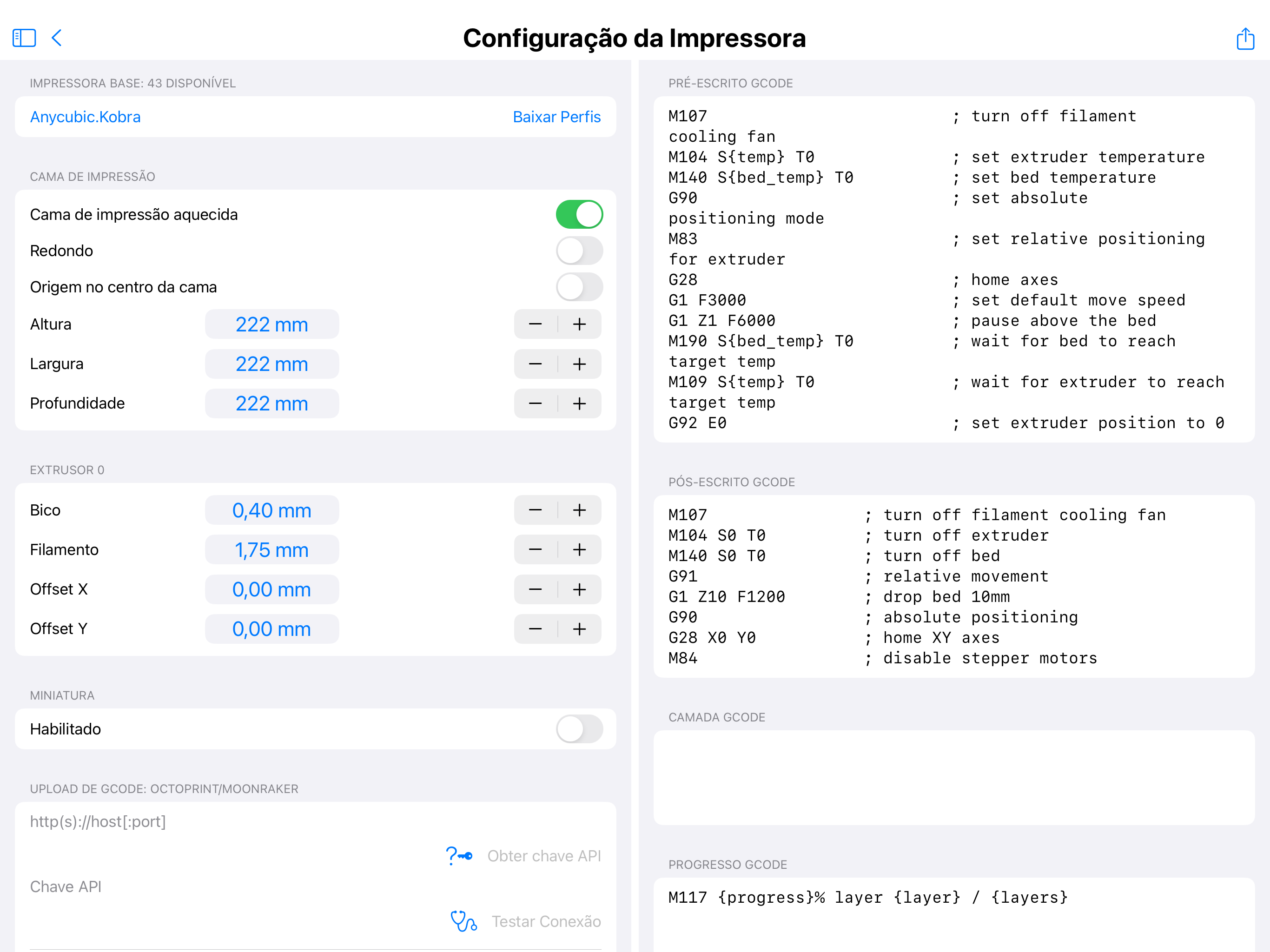
Task: Edit the Filamento 1,75 mm value
Action: pyautogui.click(x=271, y=549)
